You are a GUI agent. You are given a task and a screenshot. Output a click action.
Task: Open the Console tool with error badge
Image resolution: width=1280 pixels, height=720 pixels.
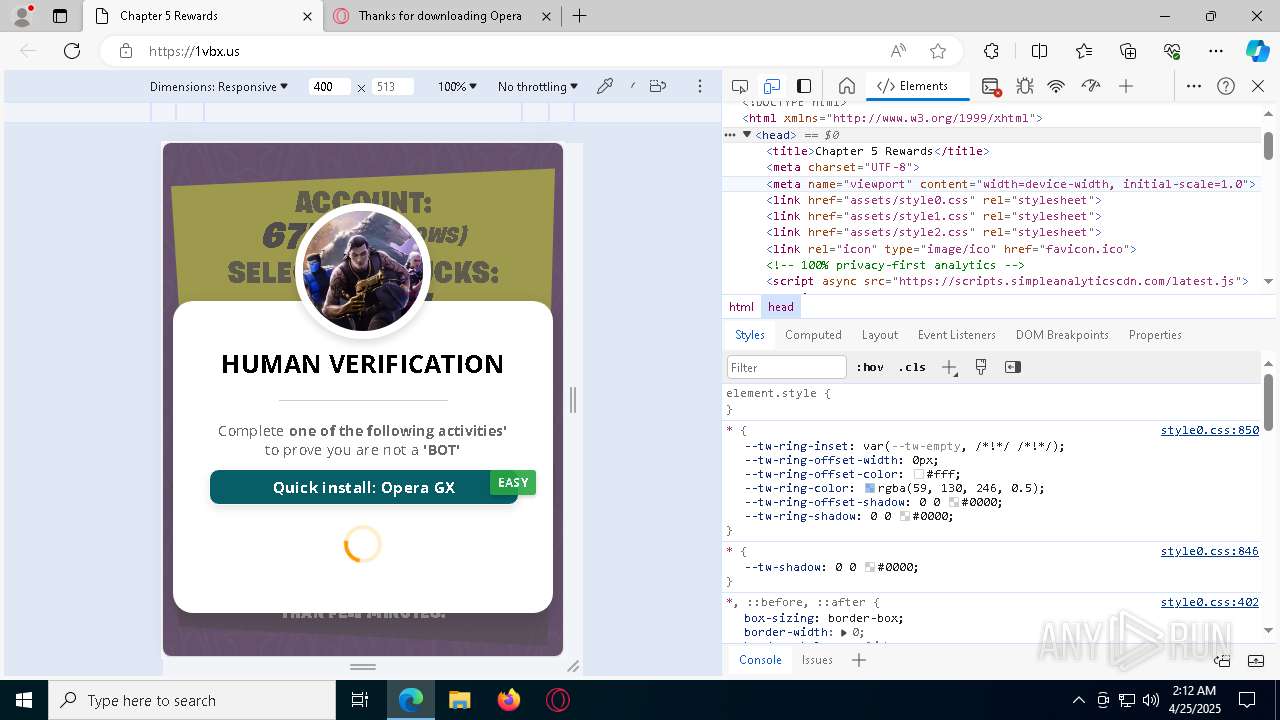(x=991, y=86)
